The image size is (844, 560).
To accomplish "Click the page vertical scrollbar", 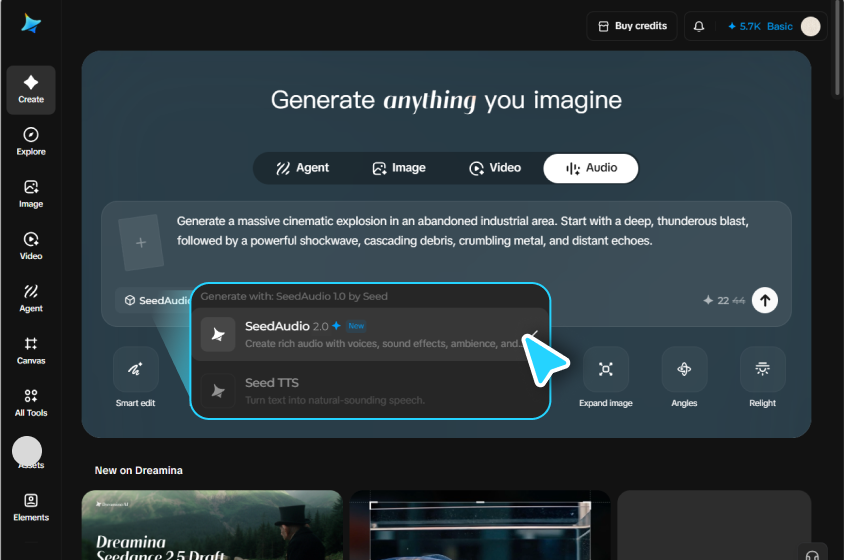I will (x=837, y=48).
